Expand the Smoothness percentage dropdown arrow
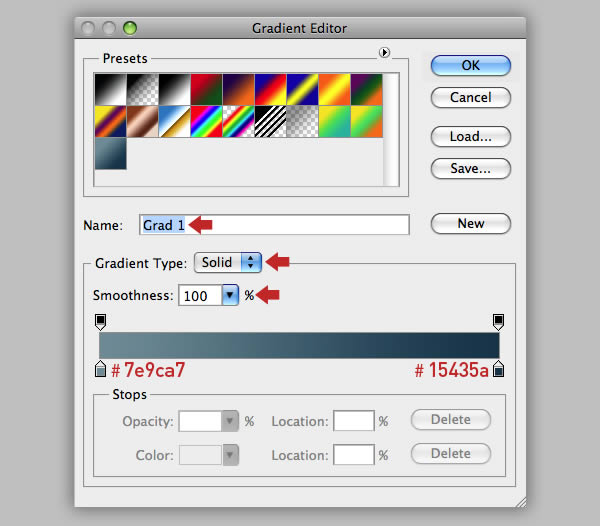600x526 pixels. [x=230, y=295]
